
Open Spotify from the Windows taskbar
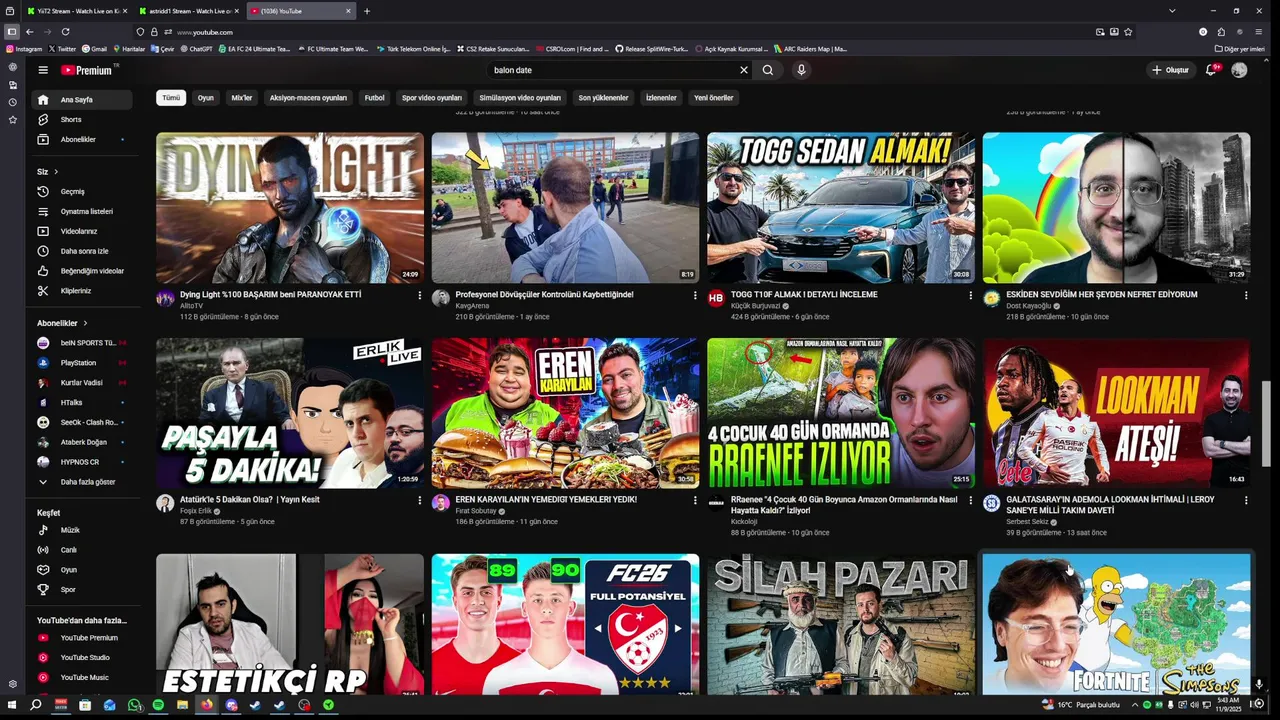[158, 705]
